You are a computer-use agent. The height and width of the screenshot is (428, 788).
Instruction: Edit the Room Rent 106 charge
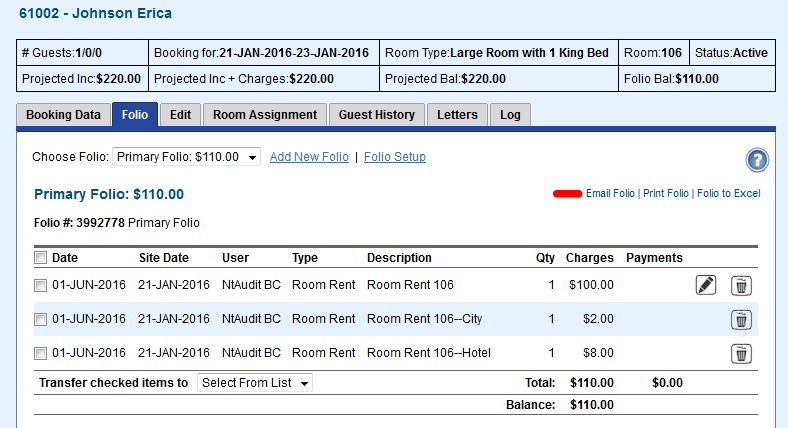click(706, 286)
